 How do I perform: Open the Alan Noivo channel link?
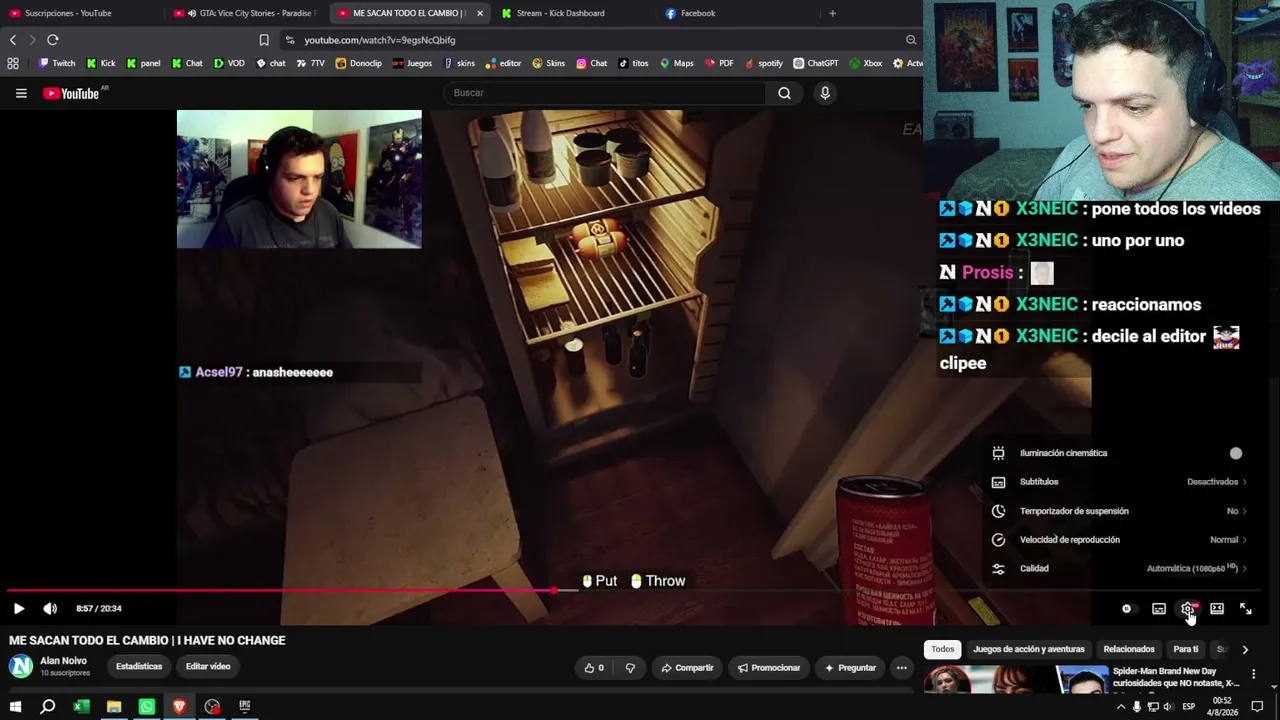(63, 661)
